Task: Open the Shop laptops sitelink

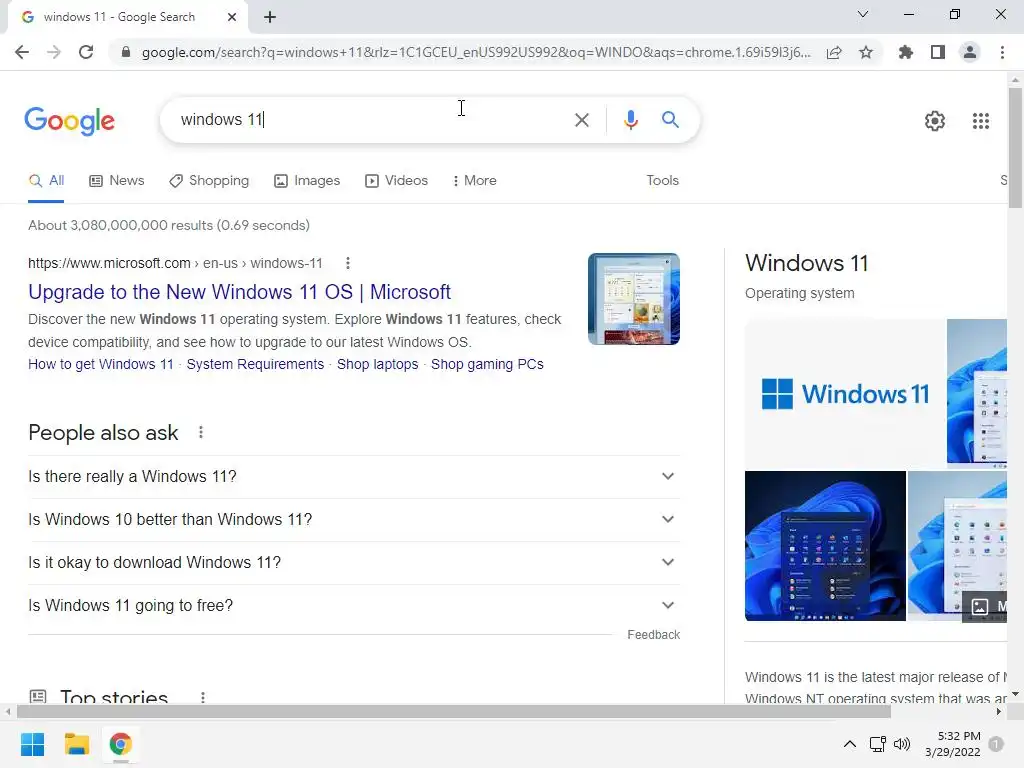Action: (x=377, y=364)
